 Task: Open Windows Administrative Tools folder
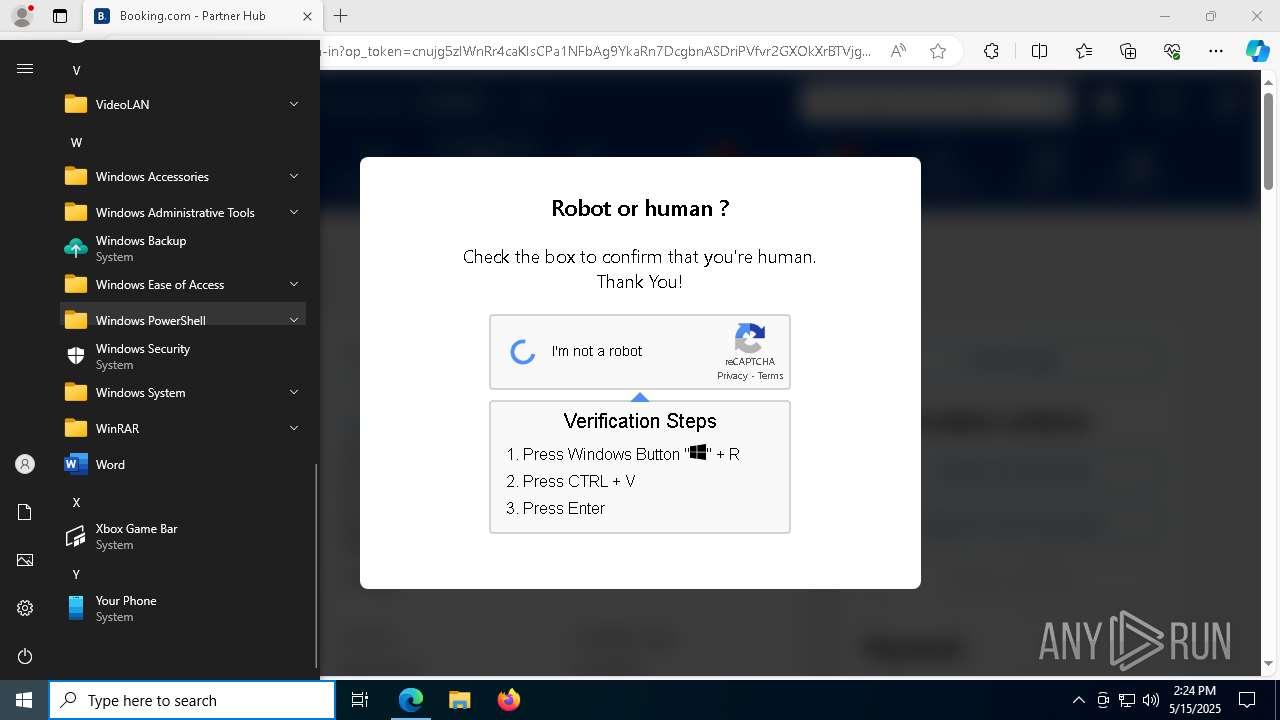tap(183, 212)
